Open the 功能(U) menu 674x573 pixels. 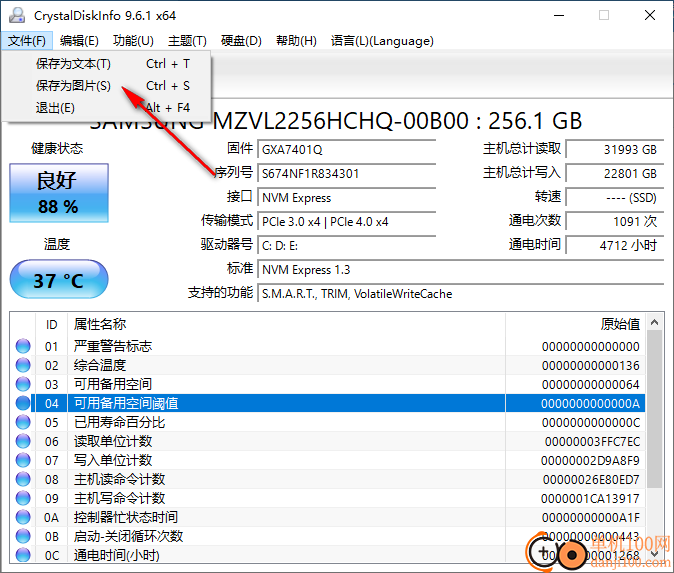[x=133, y=41]
